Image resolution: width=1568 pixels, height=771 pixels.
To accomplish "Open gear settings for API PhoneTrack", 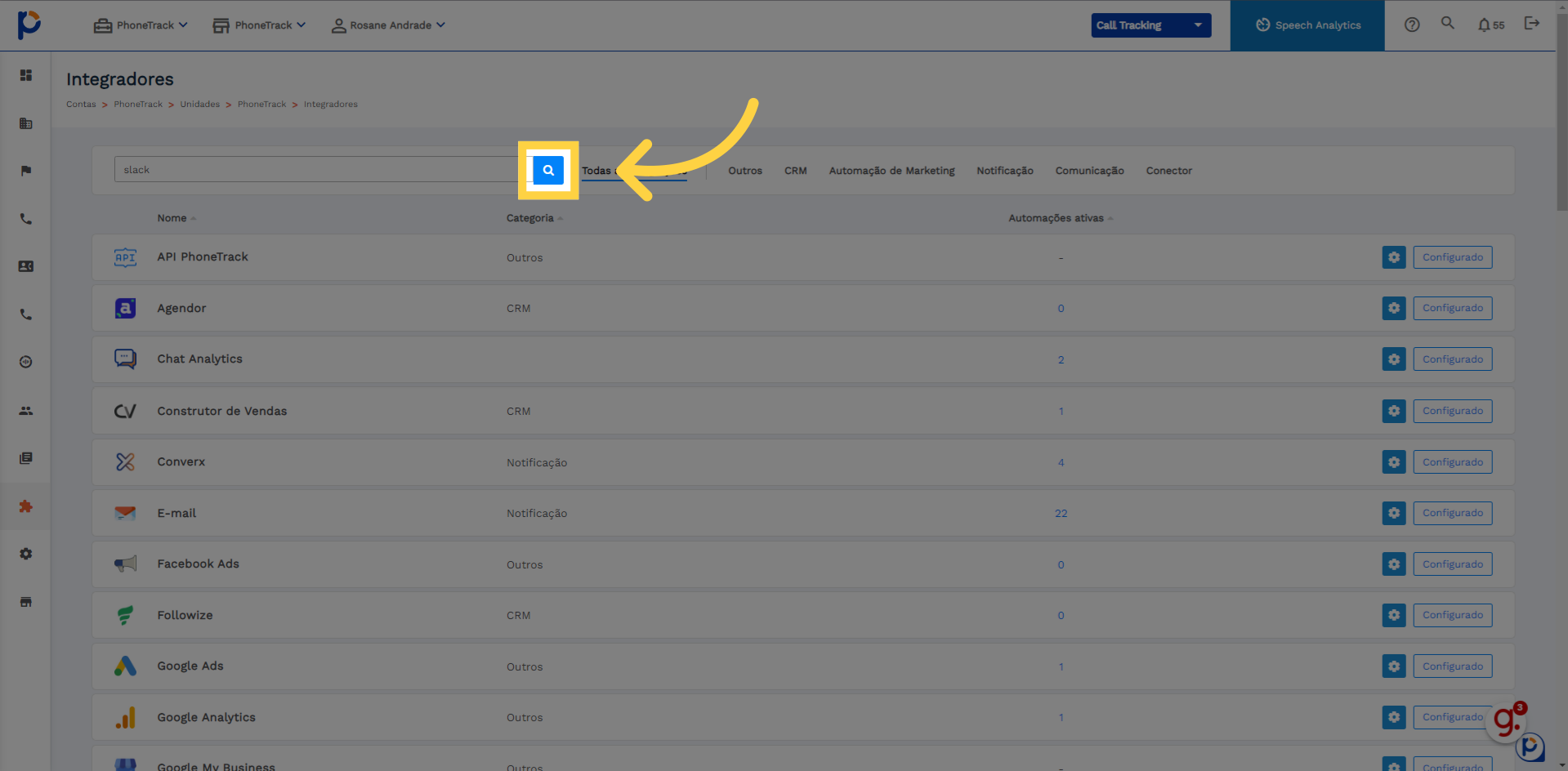I will coord(1394,257).
